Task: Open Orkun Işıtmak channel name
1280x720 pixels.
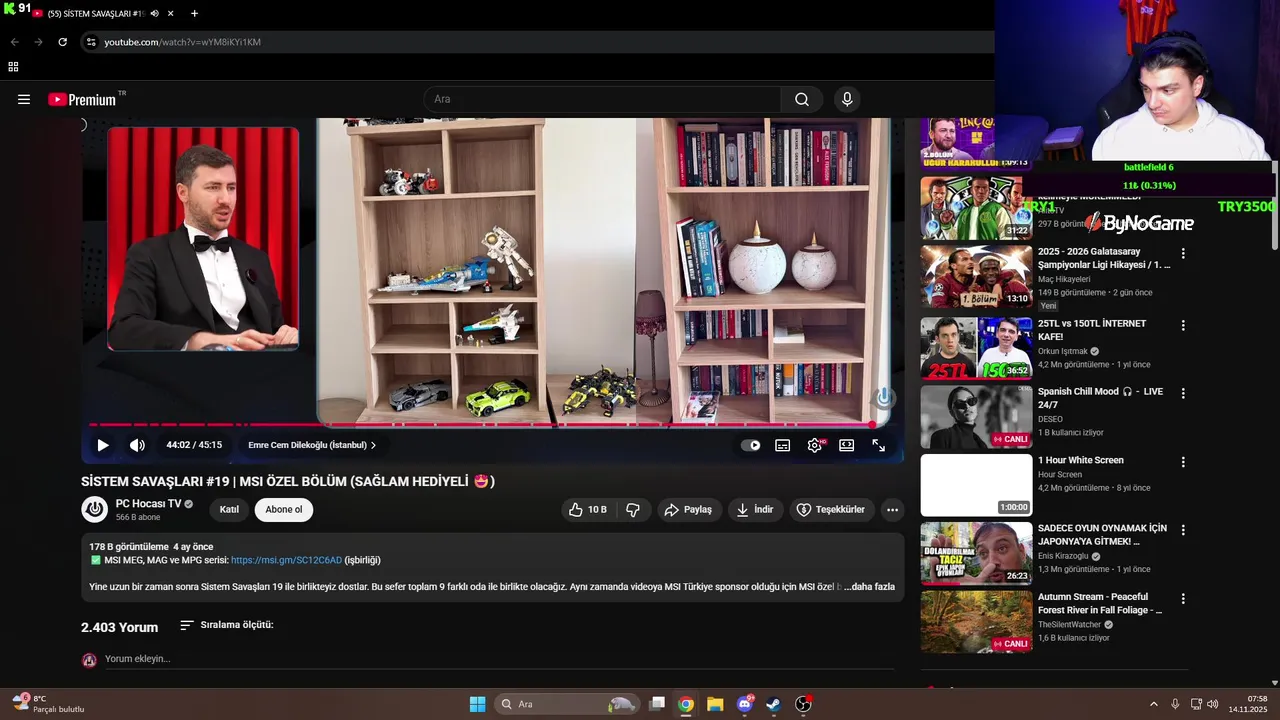Action: click(x=1063, y=351)
